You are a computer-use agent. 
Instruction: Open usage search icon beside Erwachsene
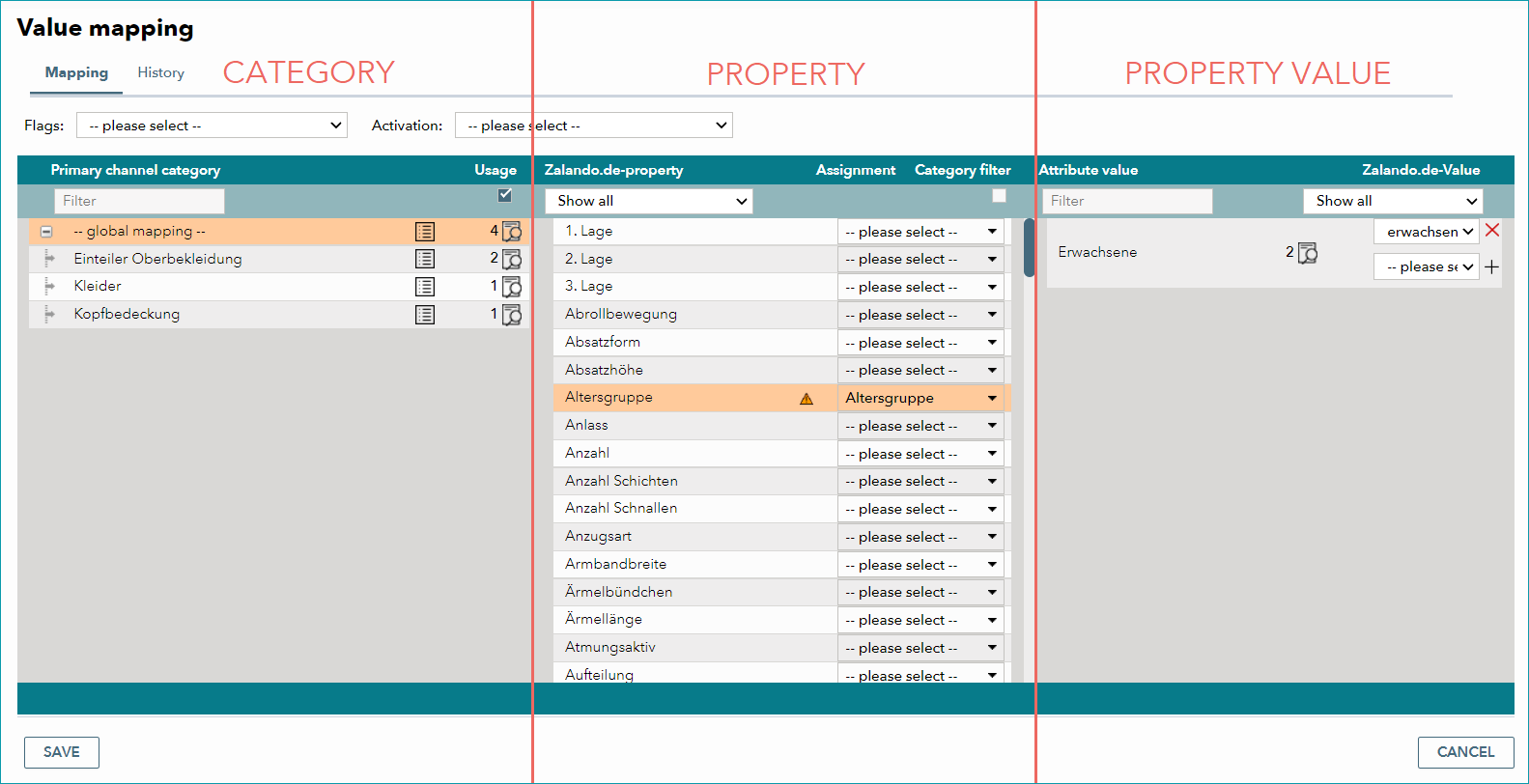click(1308, 253)
